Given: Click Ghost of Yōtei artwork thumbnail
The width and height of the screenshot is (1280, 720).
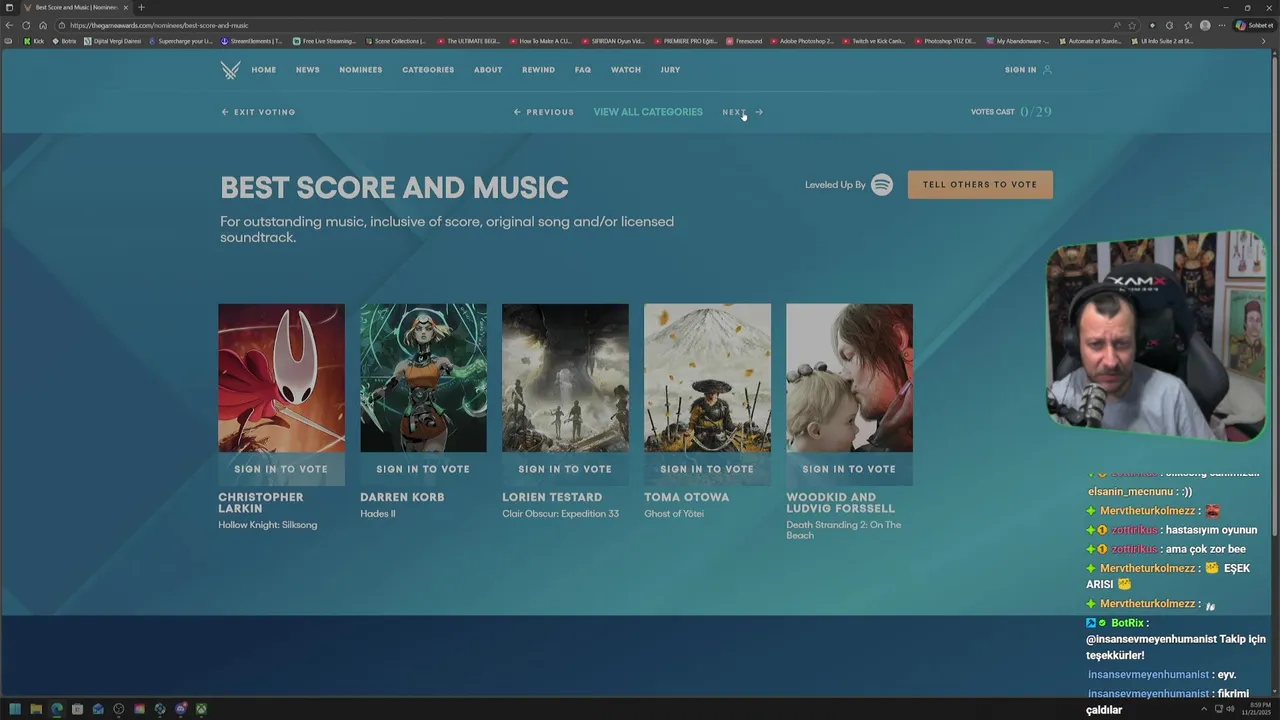Looking at the screenshot, I should click(707, 378).
